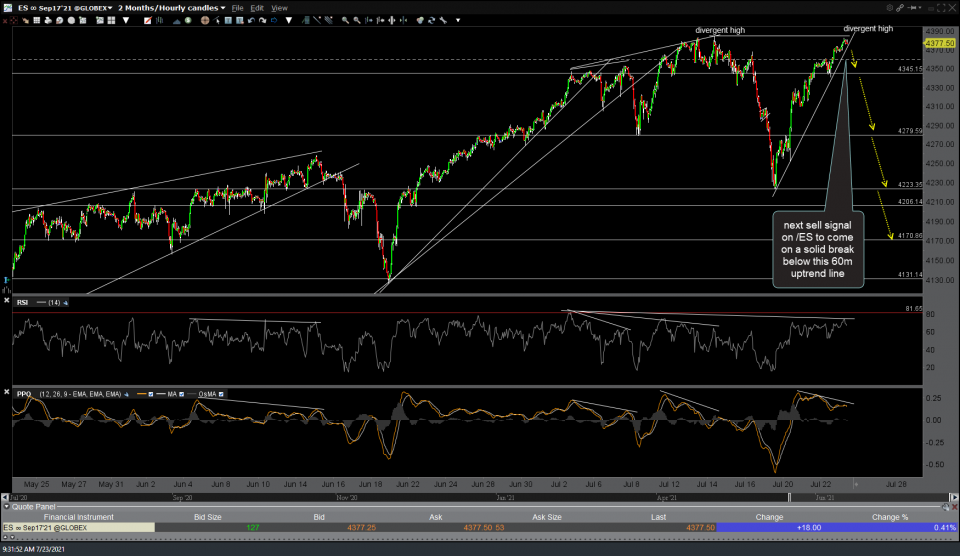Image resolution: width=960 pixels, height=556 pixels.
Task: Toggle the PPO orange line checkbox
Action: pyautogui.click(x=151, y=394)
